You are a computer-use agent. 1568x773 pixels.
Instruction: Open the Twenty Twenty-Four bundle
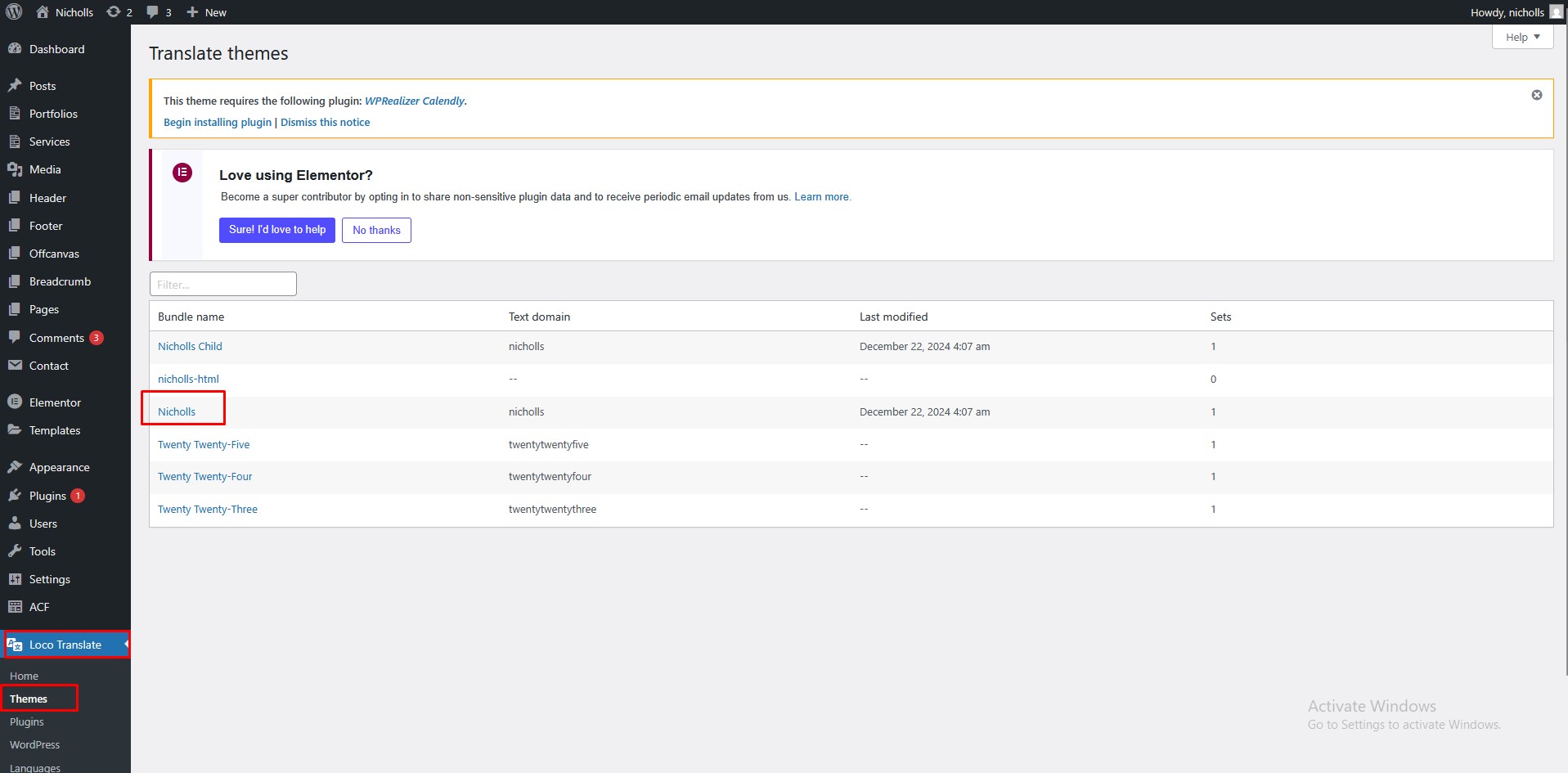pos(204,477)
